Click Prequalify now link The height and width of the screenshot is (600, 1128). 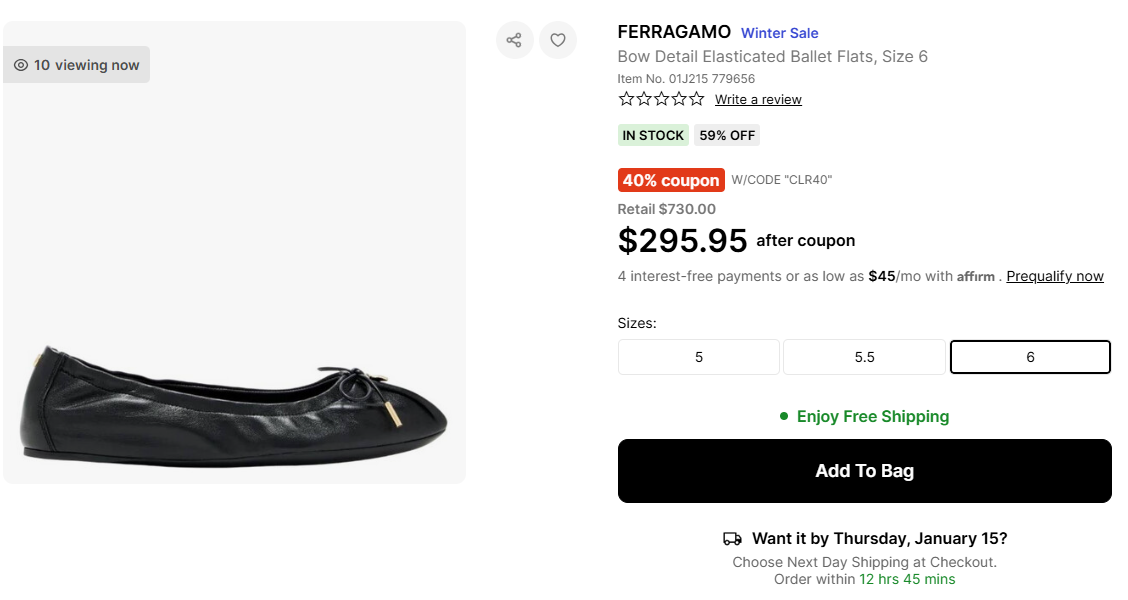(x=1055, y=276)
